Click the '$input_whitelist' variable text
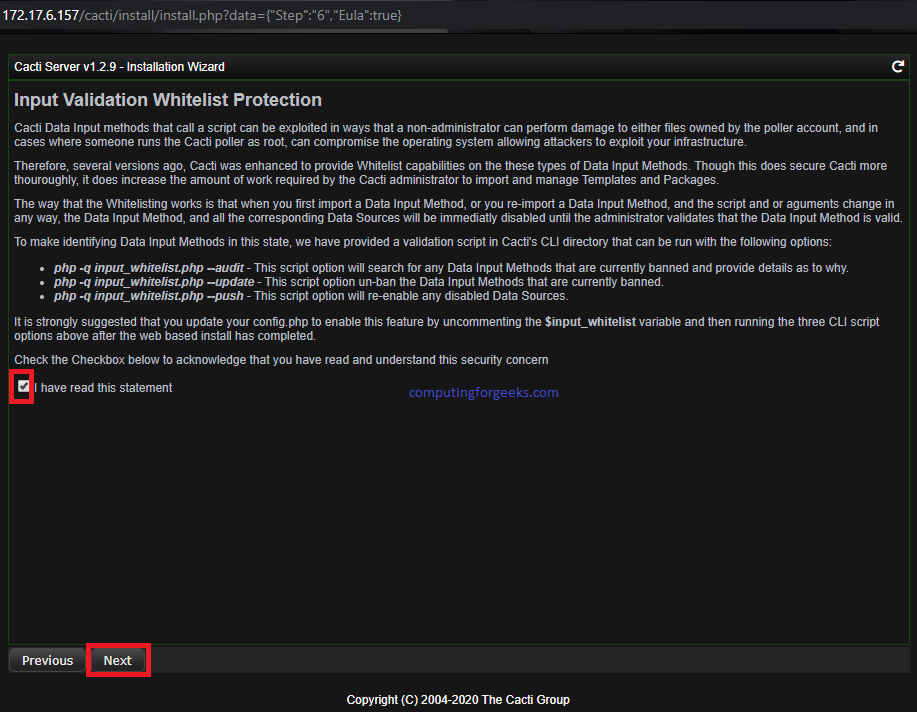The image size is (917, 712). point(590,322)
